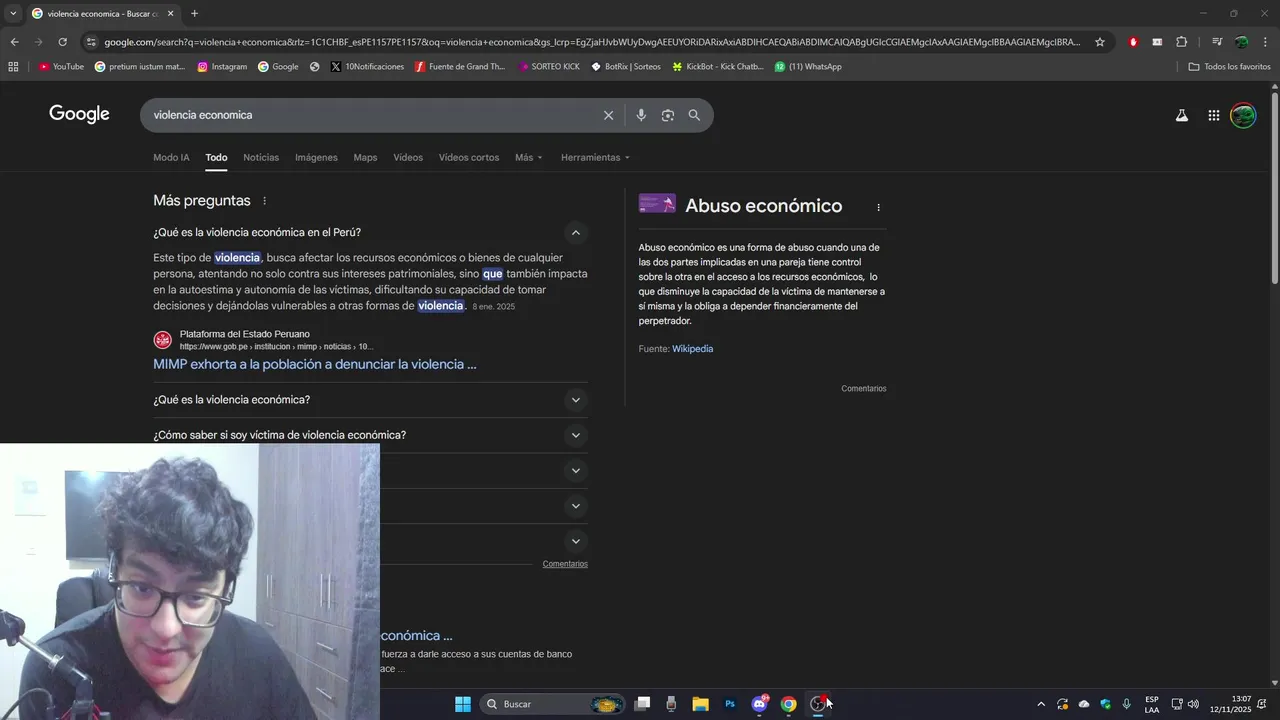Open the Herramientas dropdown
This screenshot has height=720, width=1280.
click(x=595, y=158)
